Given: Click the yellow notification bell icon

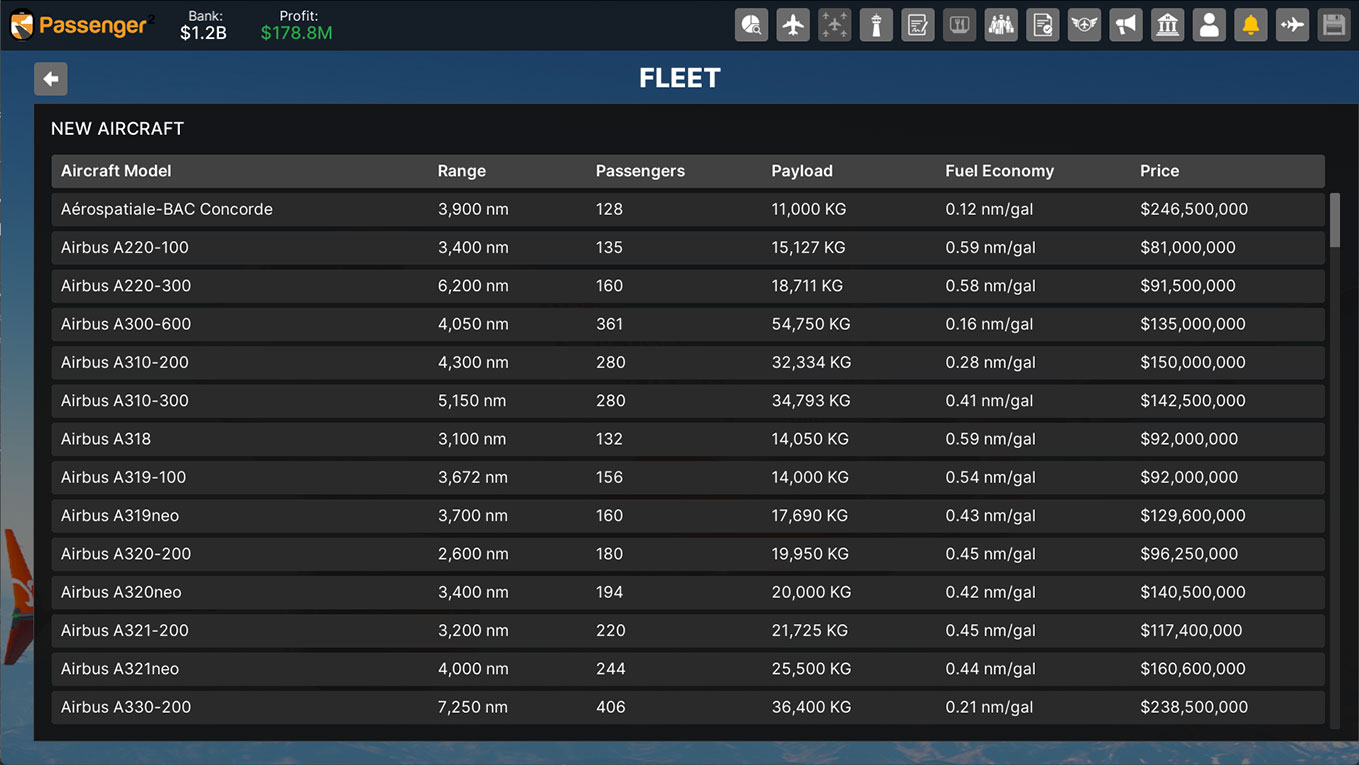Looking at the screenshot, I should point(1250,25).
